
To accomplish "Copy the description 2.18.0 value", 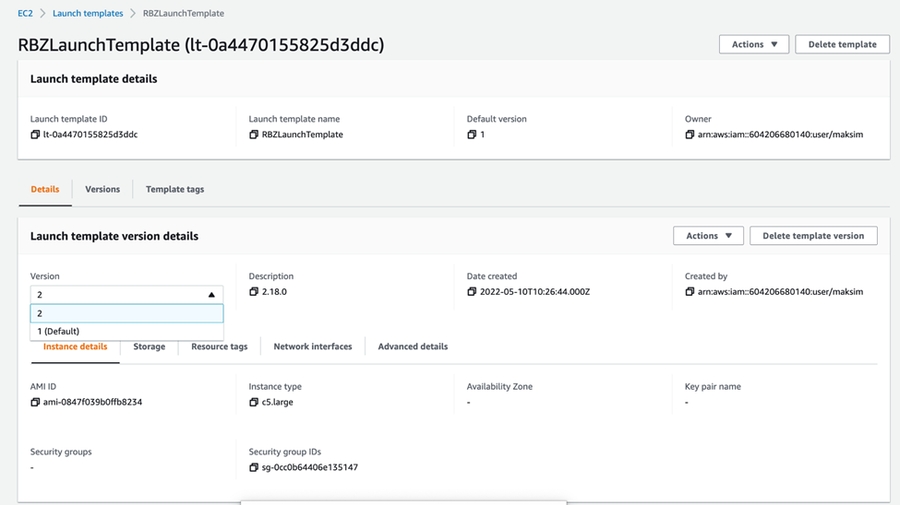I will (254, 292).
